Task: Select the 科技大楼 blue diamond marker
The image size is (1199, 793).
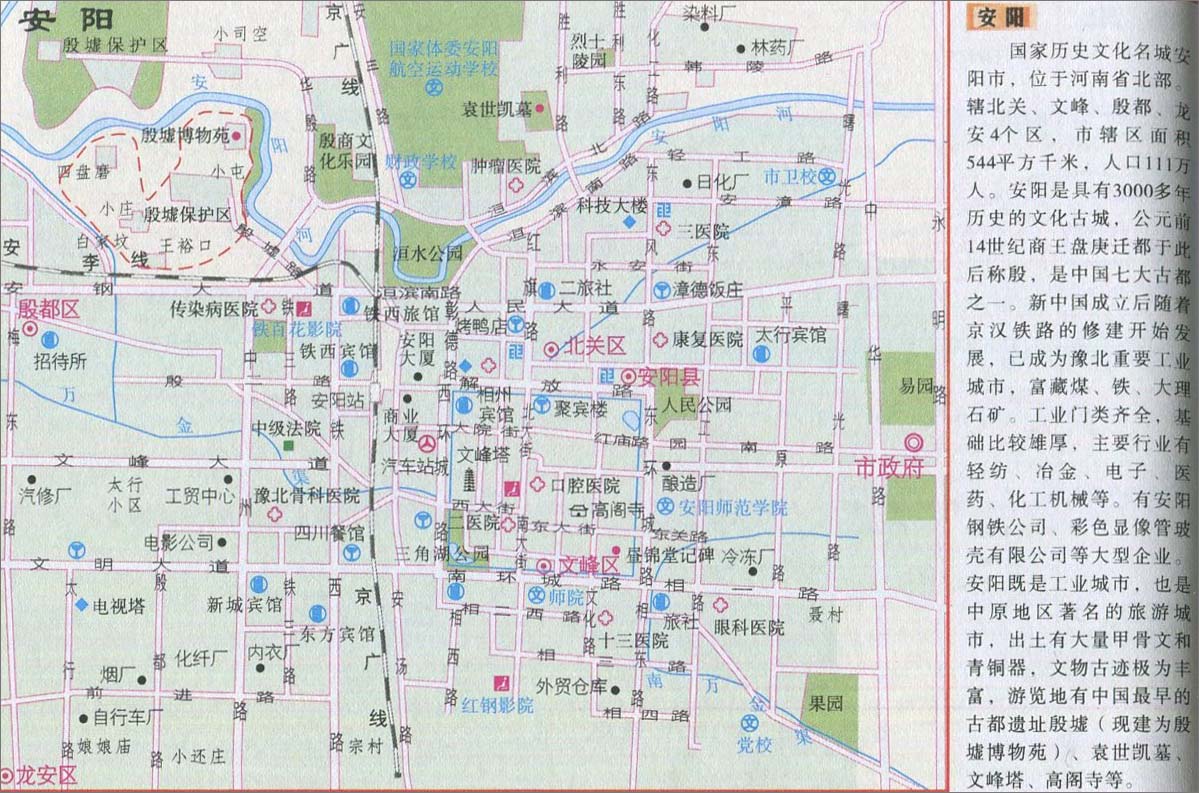Action: pyautogui.click(x=628, y=222)
